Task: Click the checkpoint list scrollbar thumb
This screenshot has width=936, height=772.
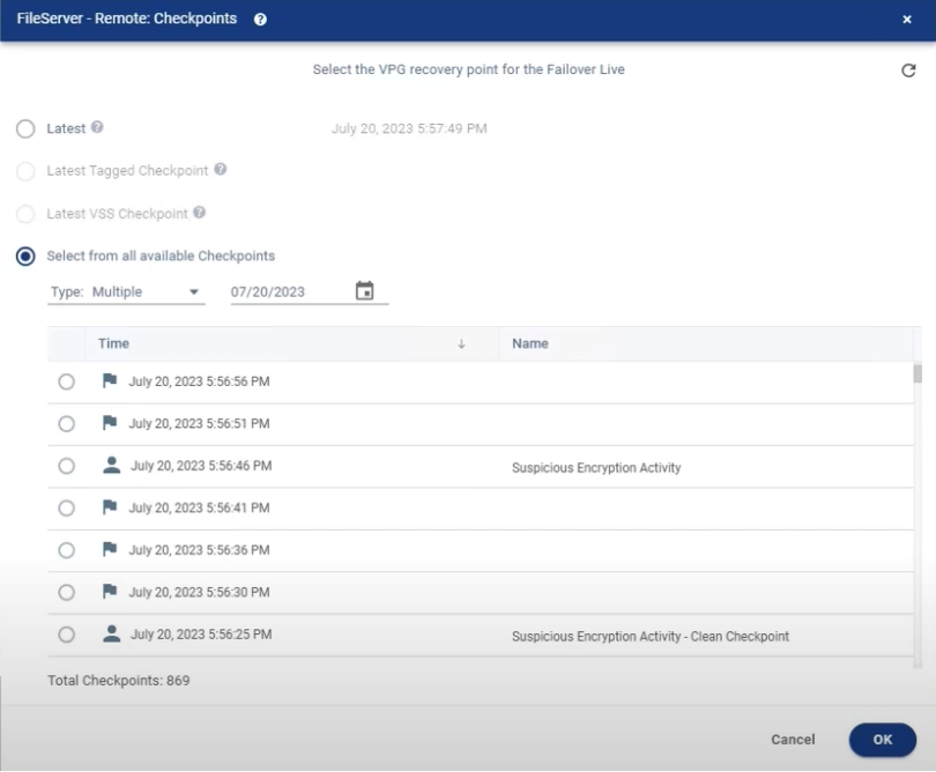Action: click(917, 373)
